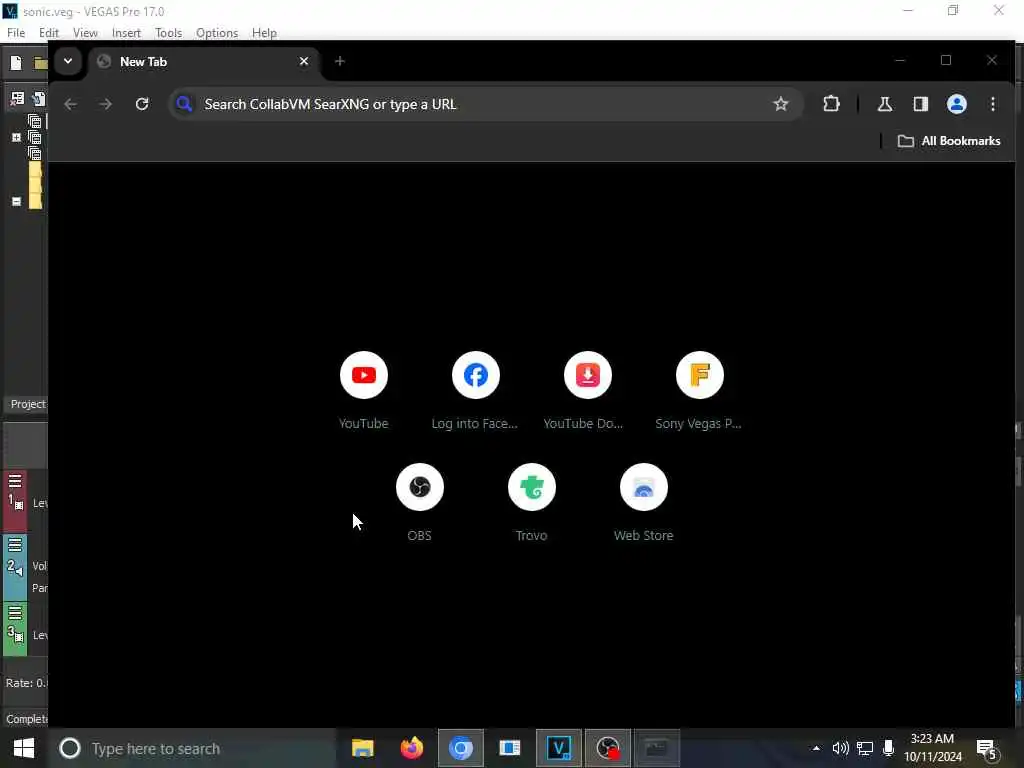Open track 2 hamburger menu in VEGAS
1024x768 pixels.
pos(15,545)
